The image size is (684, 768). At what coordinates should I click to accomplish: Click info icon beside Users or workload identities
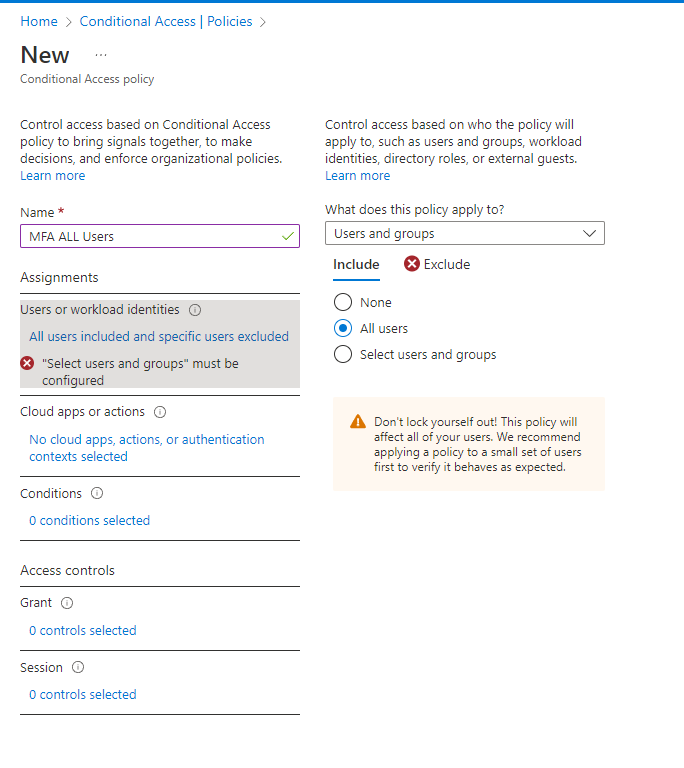(x=195, y=310)
